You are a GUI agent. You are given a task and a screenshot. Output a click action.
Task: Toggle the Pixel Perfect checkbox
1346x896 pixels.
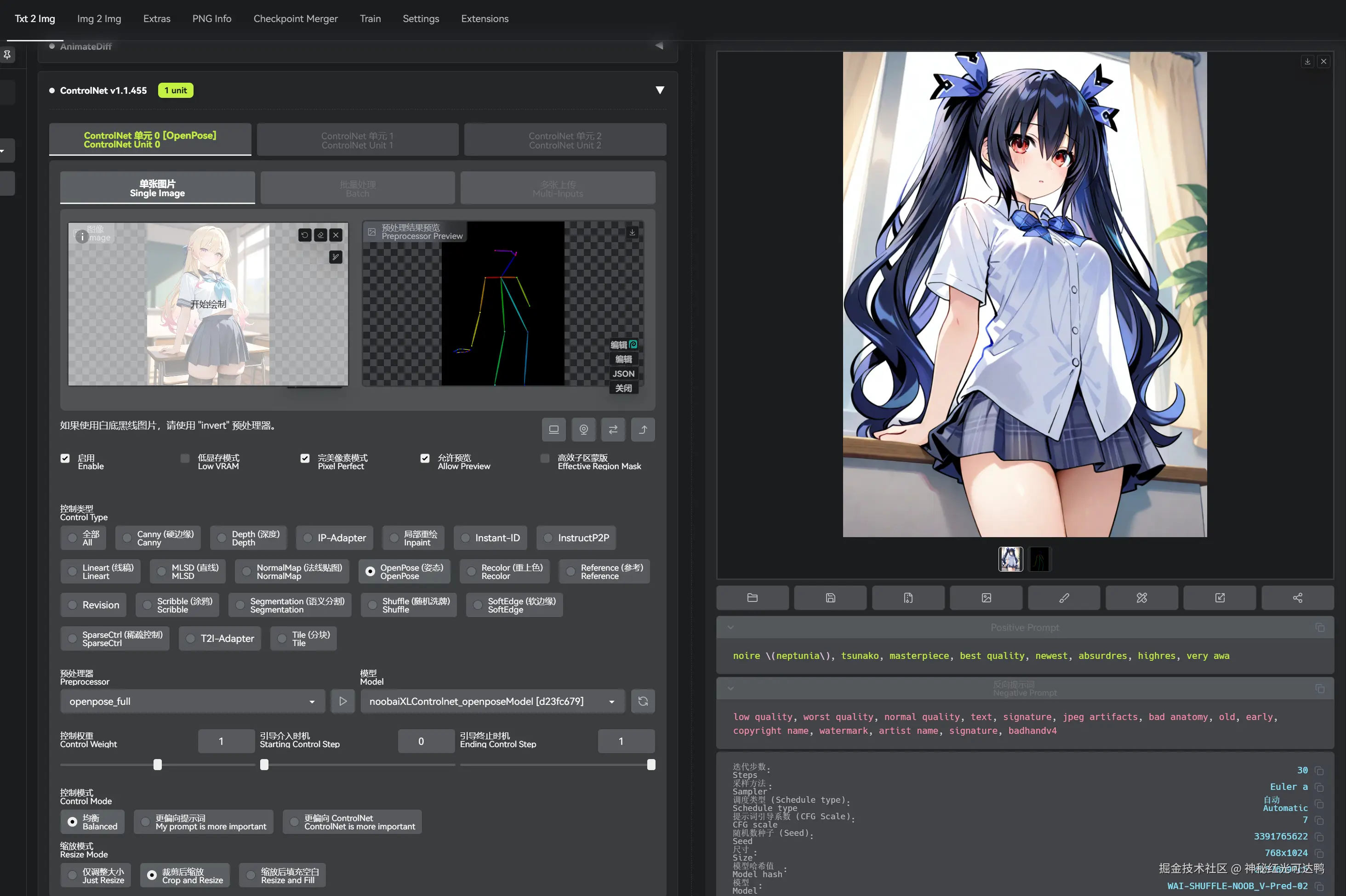[x=305, y=458]
